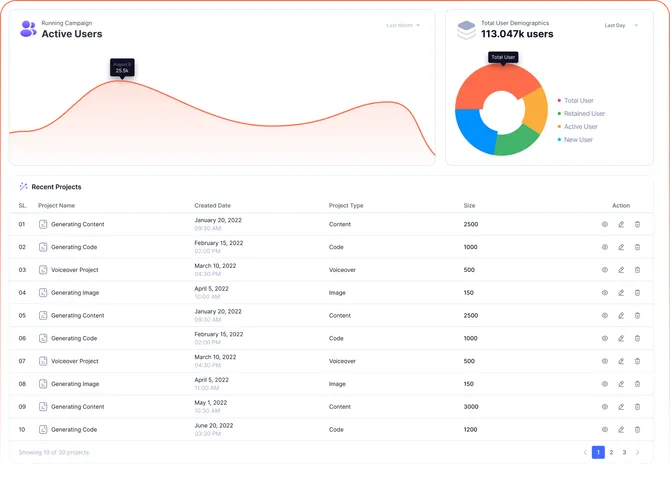Screen dimensions: 670x480
Task: View project 01 via the eye icon
Action: click(x=605, y=224)
